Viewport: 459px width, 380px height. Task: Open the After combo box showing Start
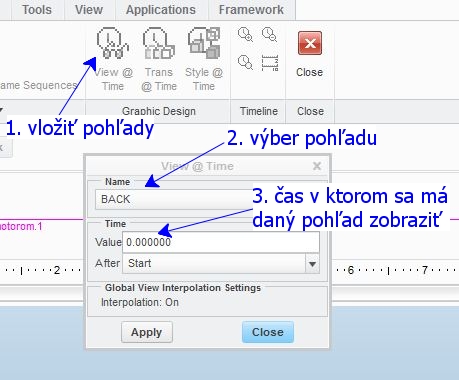221,264
